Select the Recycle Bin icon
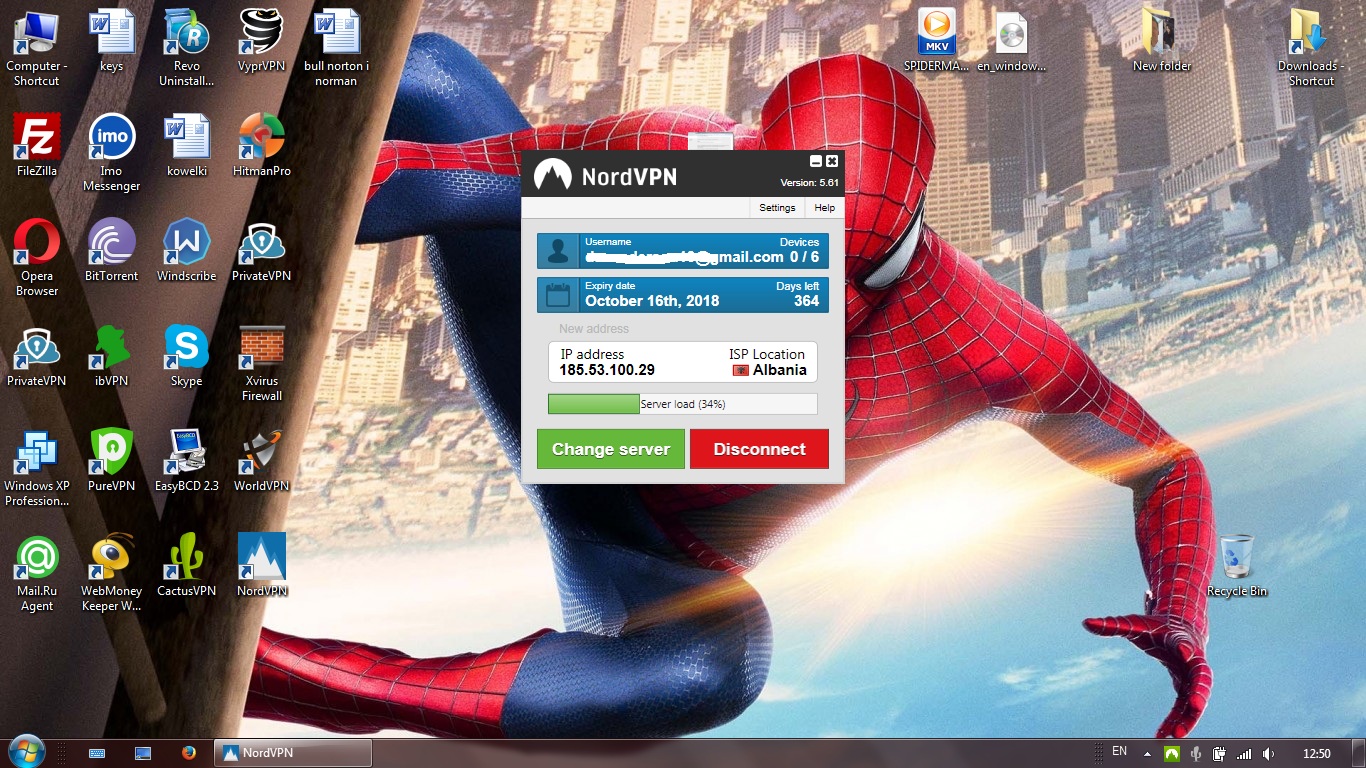The width and height of the screenshot is (1366, 768). 1237,566
